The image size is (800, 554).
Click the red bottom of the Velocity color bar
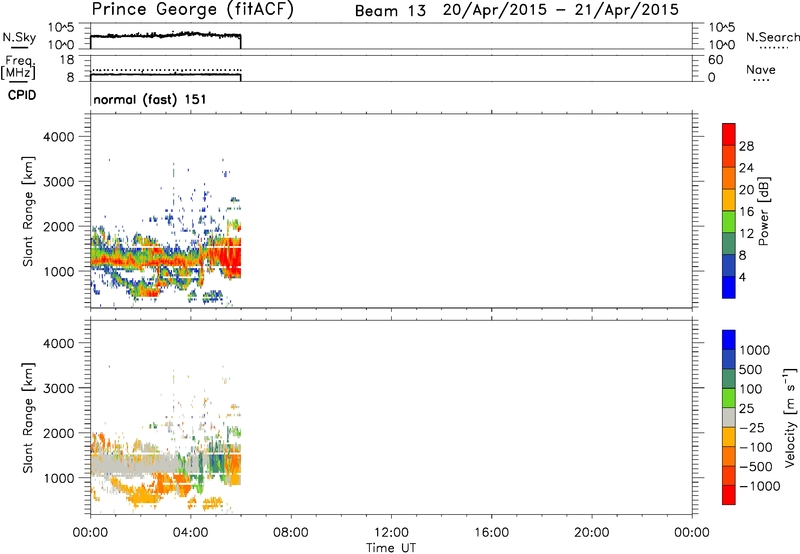[729, 495]
